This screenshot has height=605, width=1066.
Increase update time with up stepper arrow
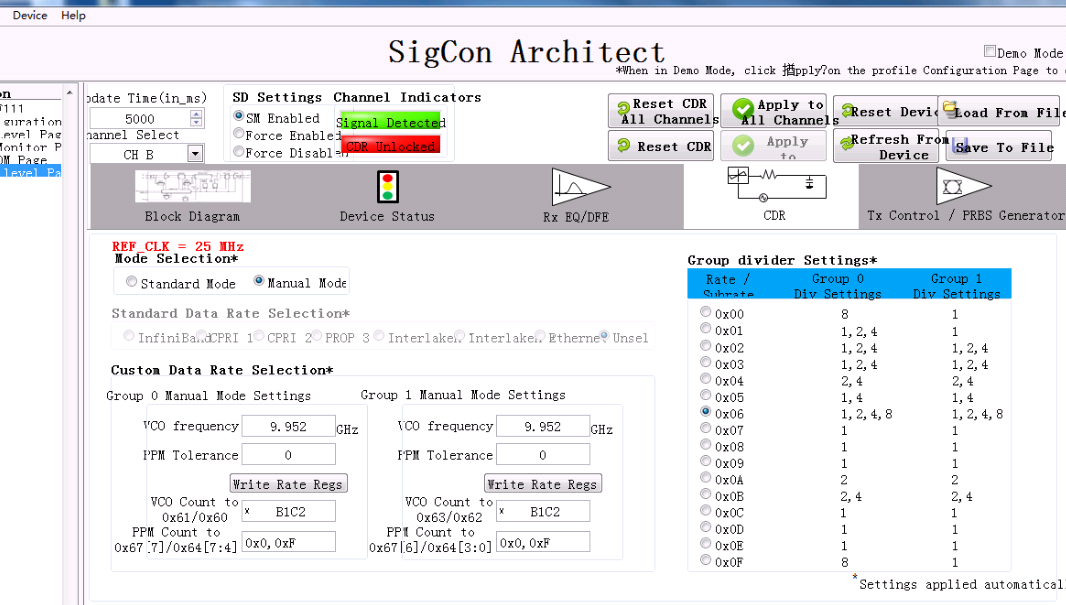click(x=196, y=114)
